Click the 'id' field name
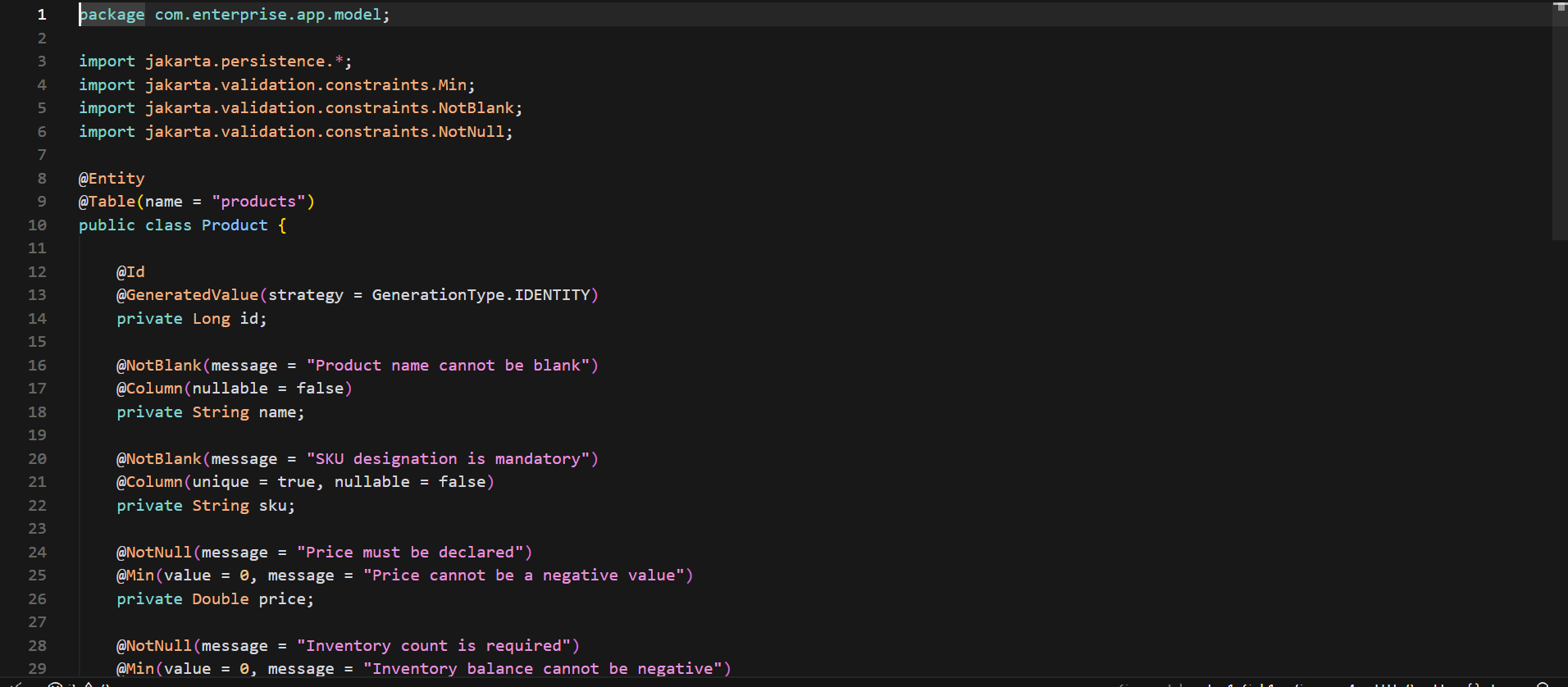Viewport: 1568px width, 687px height. 249,319
